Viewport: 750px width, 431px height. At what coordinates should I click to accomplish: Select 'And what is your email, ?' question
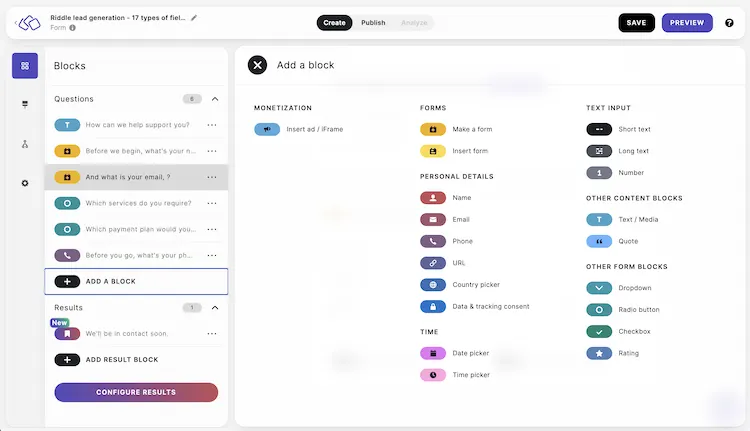point(136,177)
